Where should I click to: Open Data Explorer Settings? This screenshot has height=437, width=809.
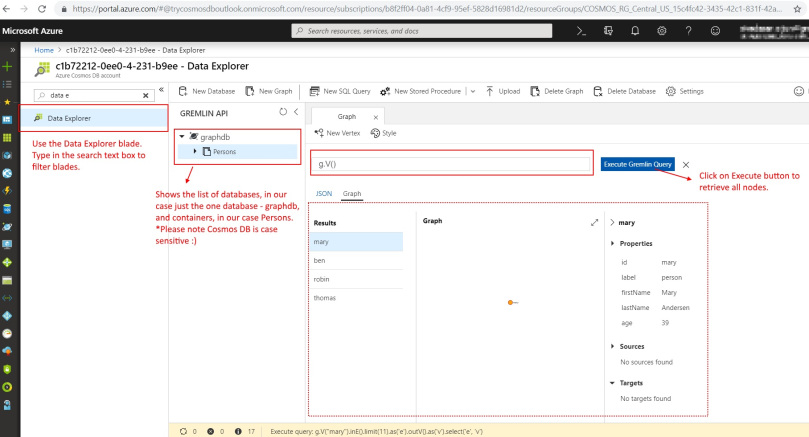click(x=685, y=91)
